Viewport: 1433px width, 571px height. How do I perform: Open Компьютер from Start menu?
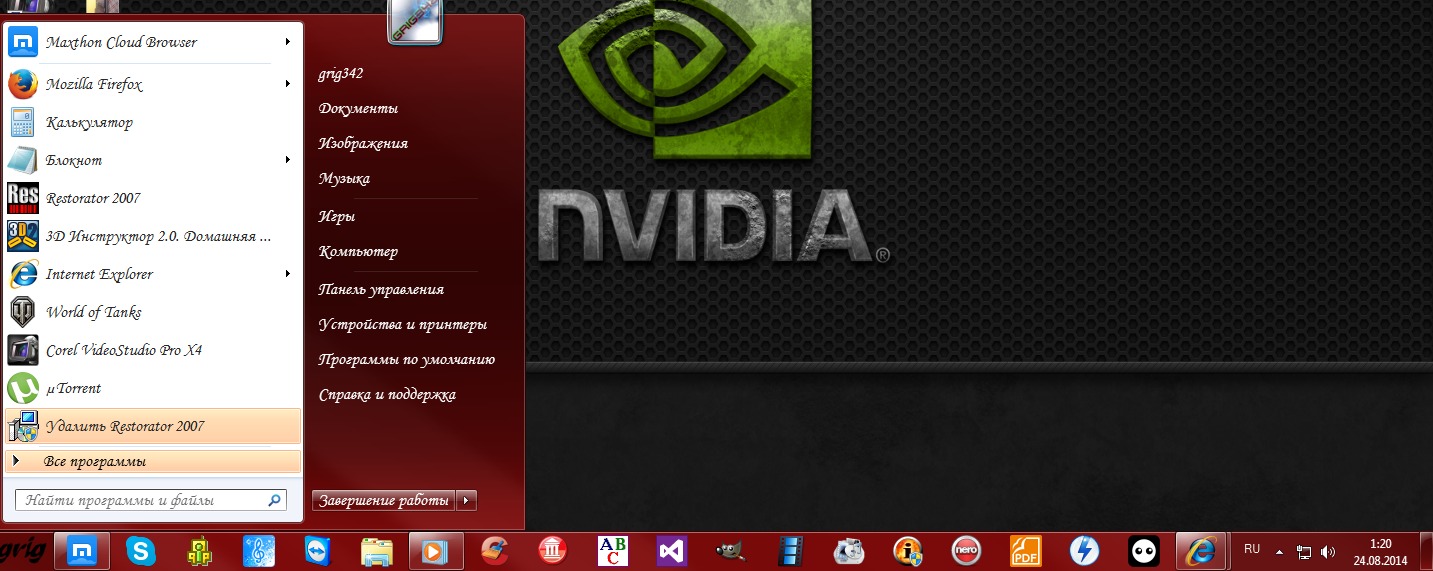(358, 252)
